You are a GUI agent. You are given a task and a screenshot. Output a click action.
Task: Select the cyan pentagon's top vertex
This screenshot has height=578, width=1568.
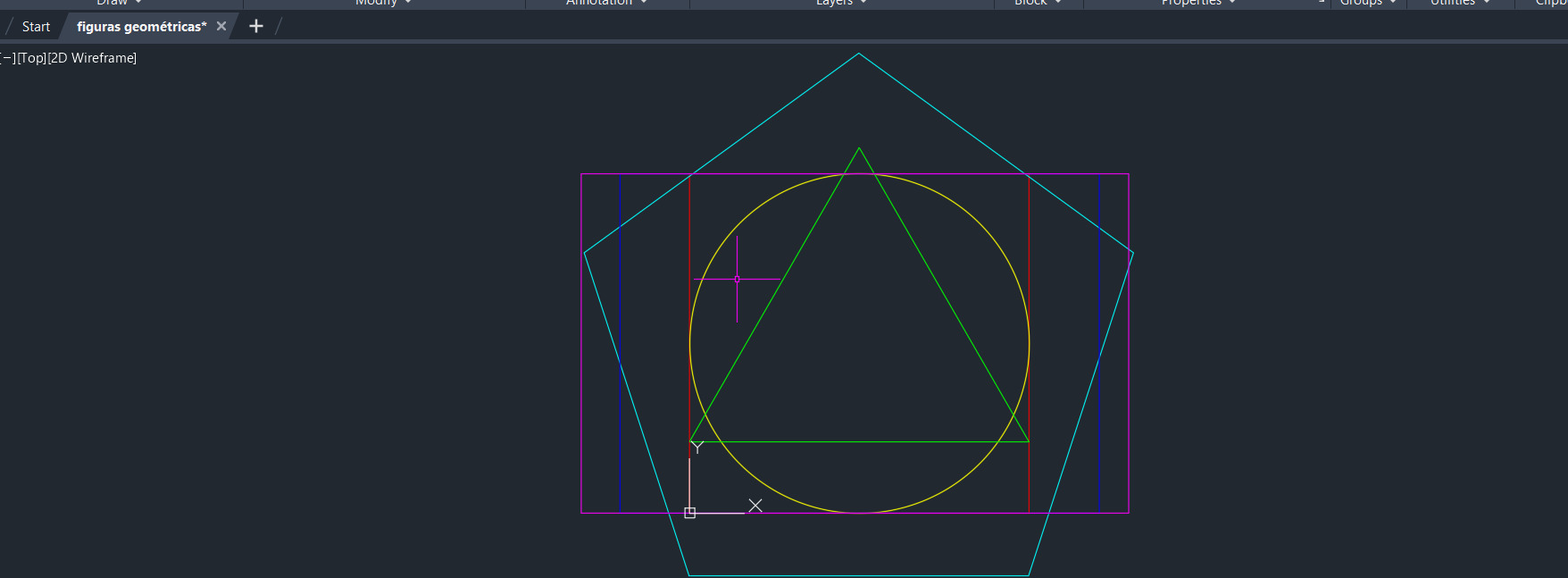click(x=859, y=54)
